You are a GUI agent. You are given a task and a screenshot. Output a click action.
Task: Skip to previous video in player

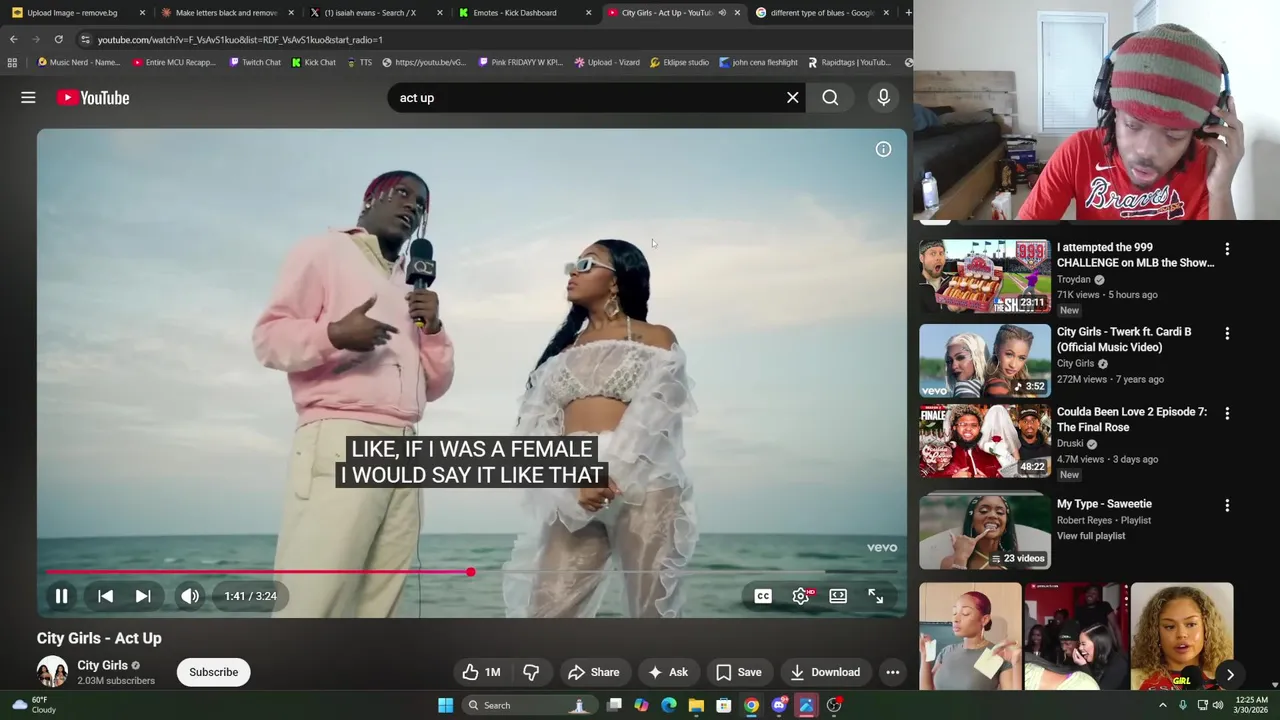click(x=105, y=596)
